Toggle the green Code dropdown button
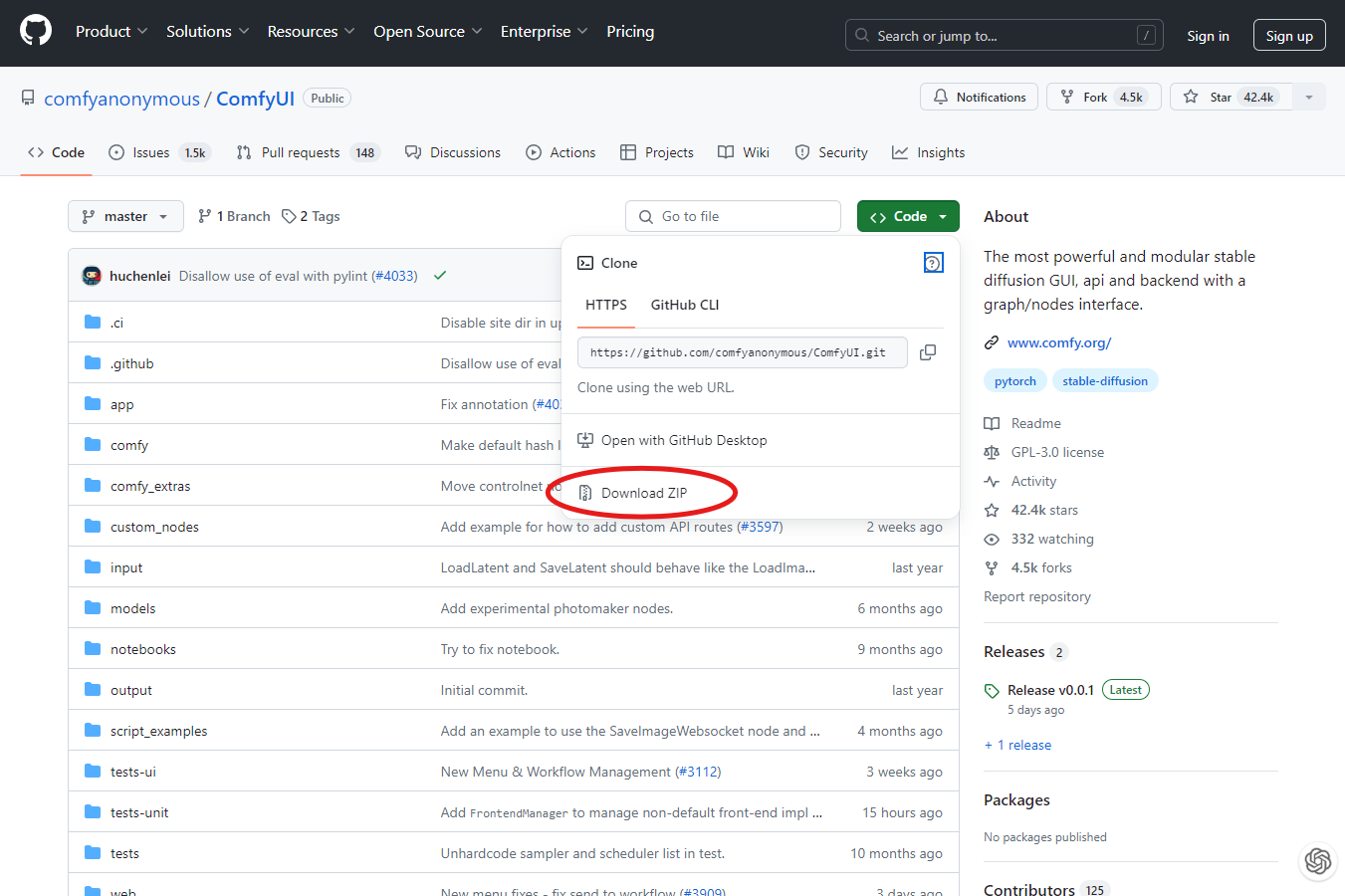This screenshot has height=896, width=1345. pos(908,216)
